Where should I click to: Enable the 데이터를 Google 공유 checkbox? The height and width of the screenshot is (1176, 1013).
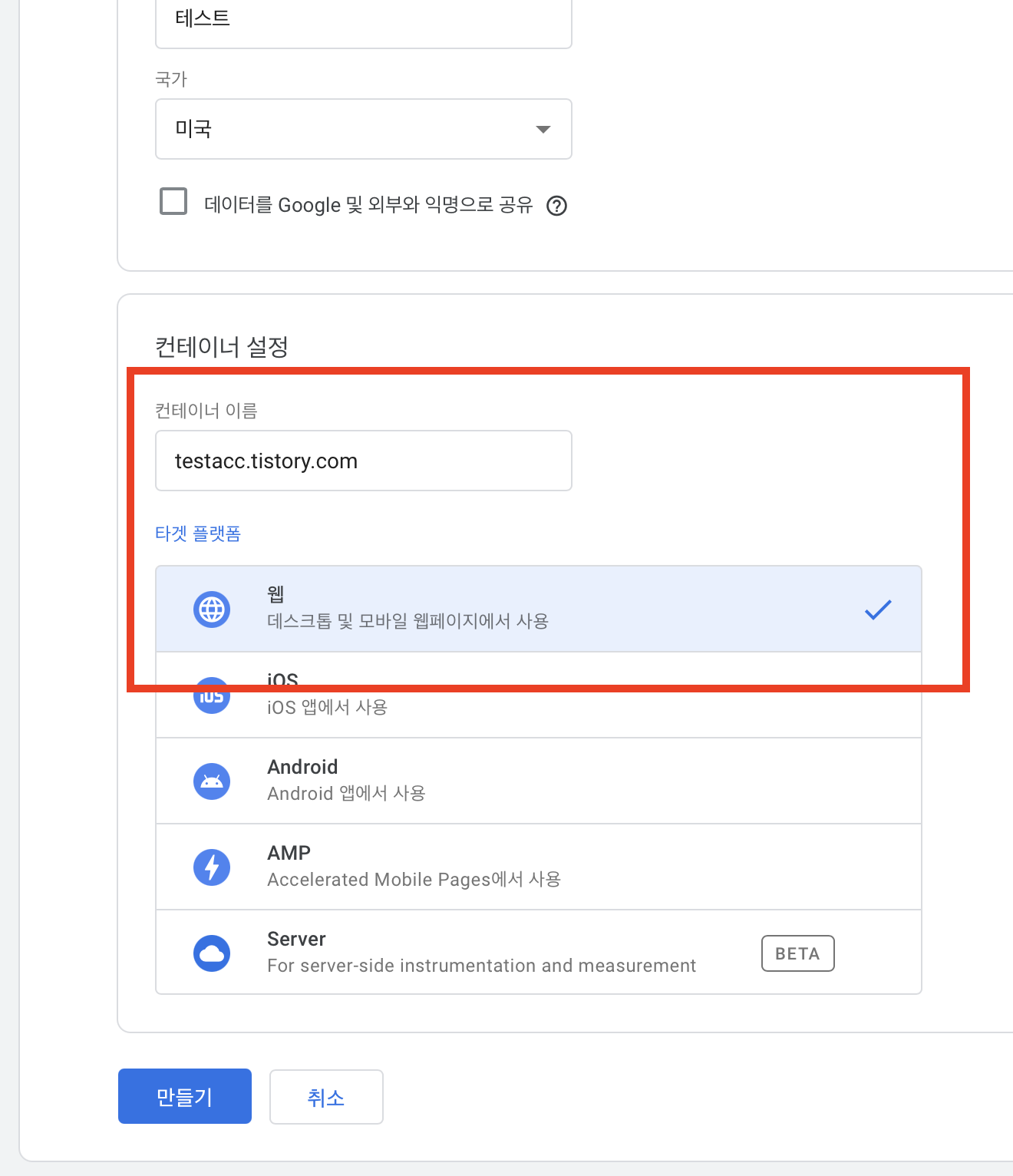click(173, 201)
